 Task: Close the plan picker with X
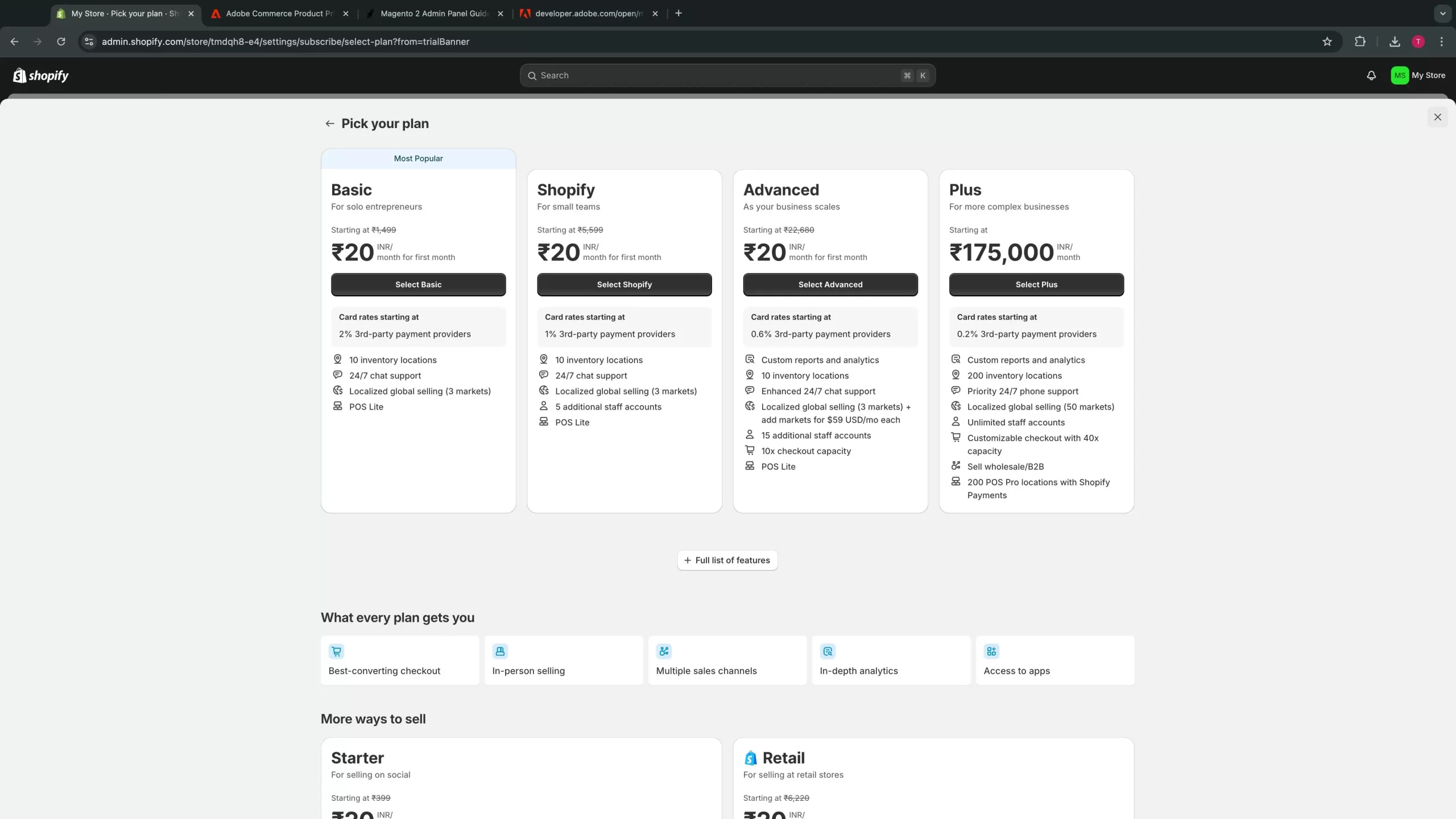pos(1437,117)
